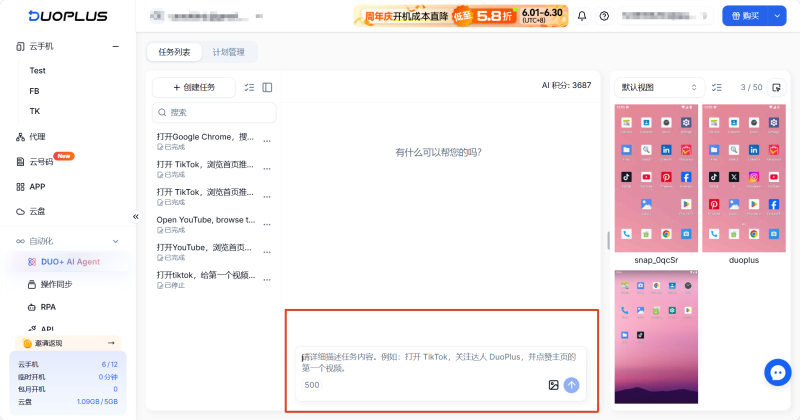Open the phone panel pop-out icon
The width and height of the screenshot is (800, 420).
777,88
